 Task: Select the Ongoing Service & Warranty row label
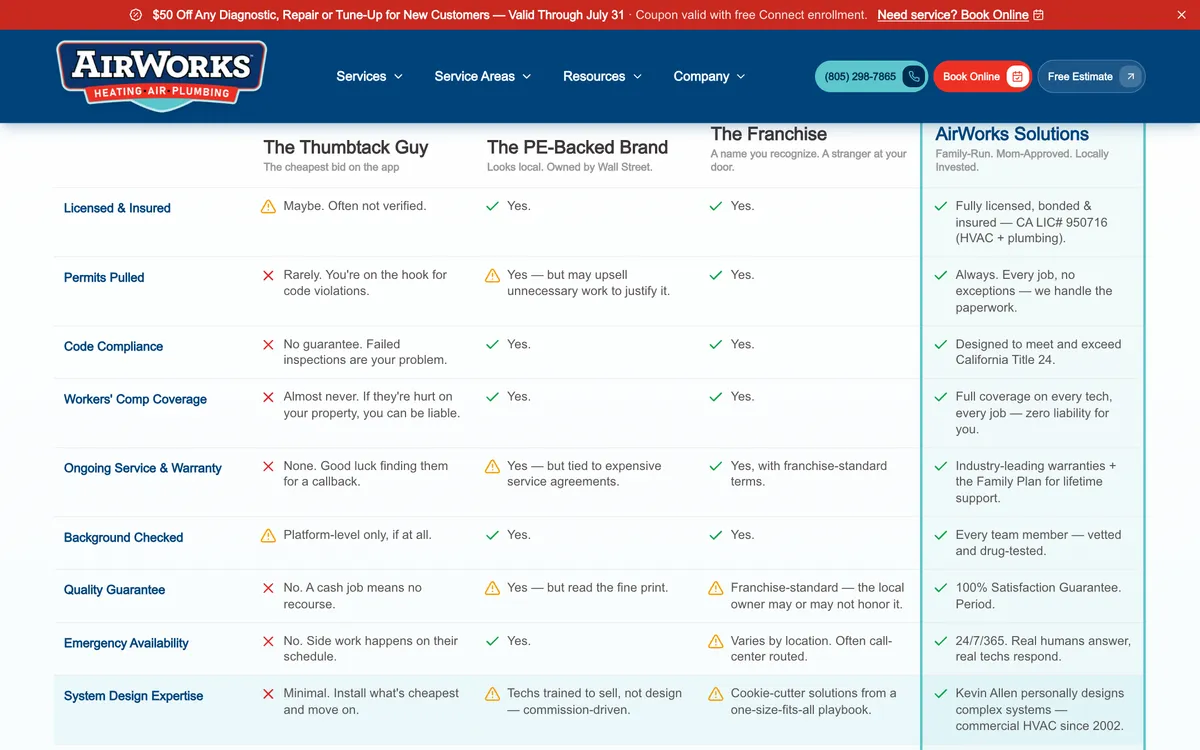pyautogui.click(x=143, y=468)
